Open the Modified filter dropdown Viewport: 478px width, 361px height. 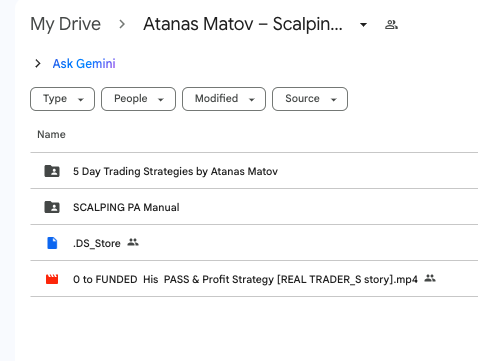pos(224,99)
